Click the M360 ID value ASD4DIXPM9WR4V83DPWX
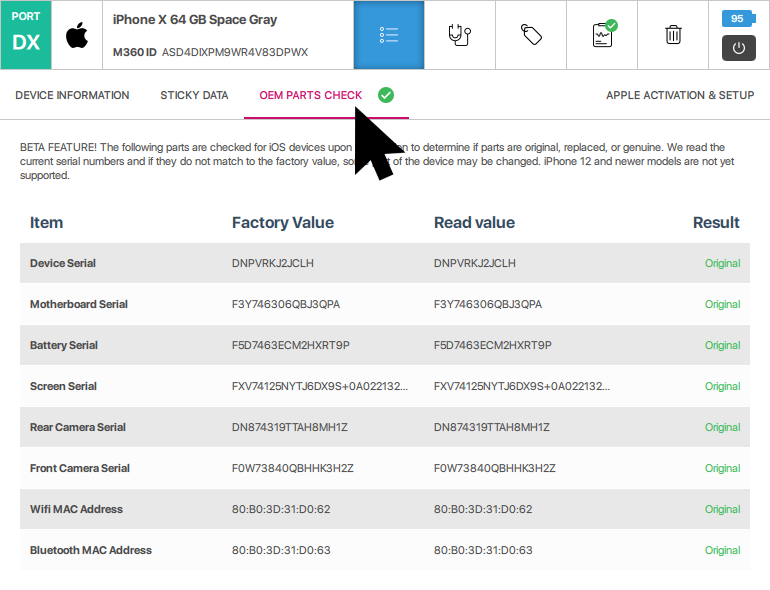 click(235, 52)
